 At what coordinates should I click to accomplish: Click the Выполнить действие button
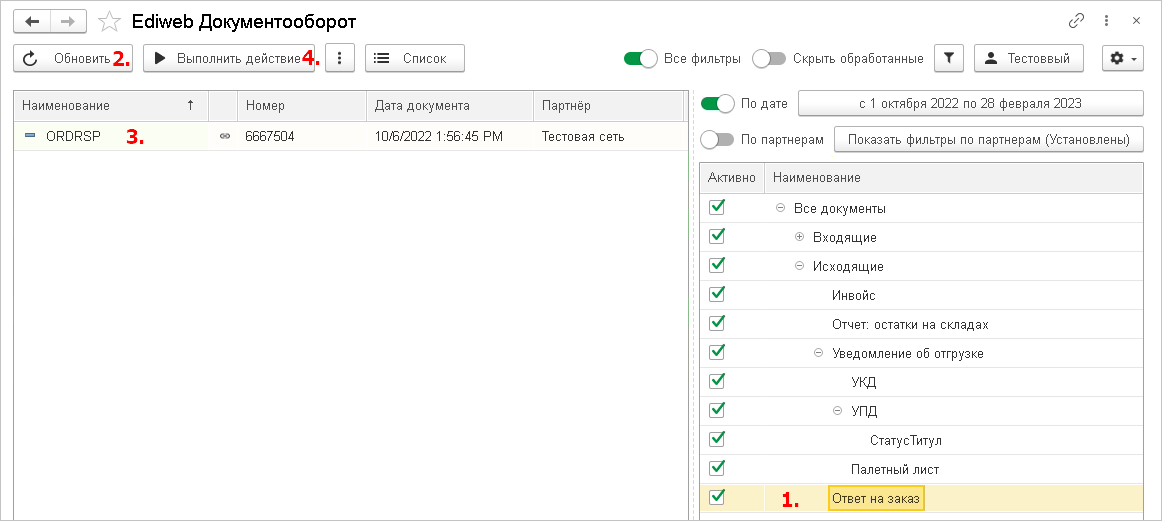(x=228, y=59)
